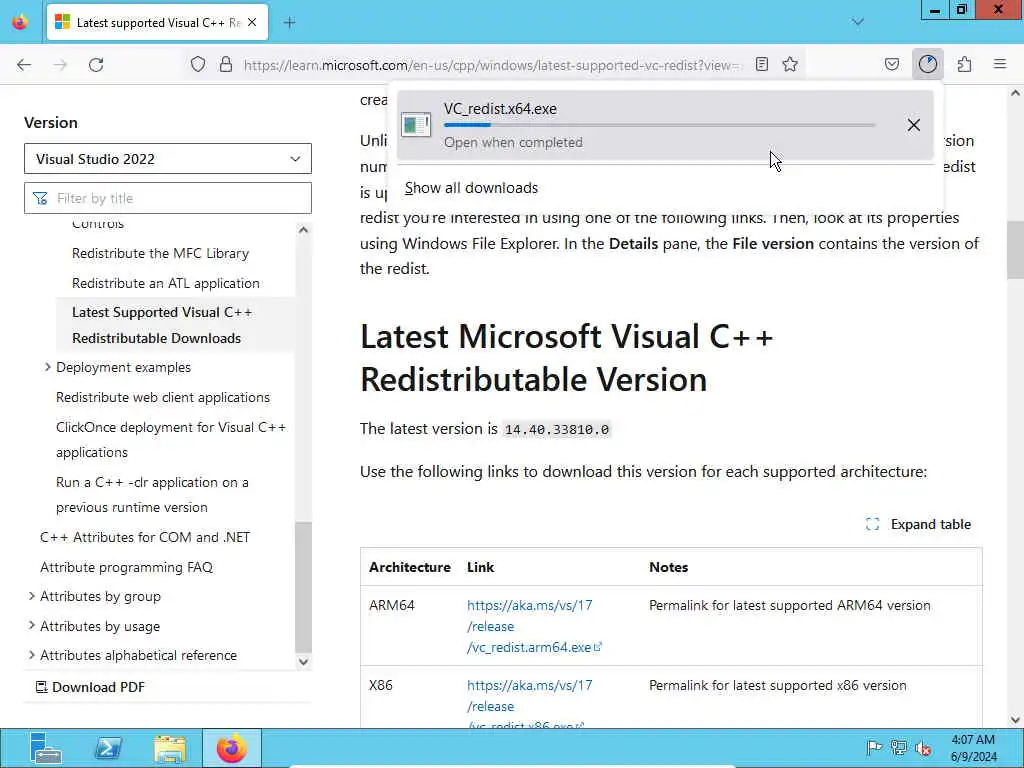Open File Explorer from taskbar
The height and width of the screenshot is (768, 1024).
pos(170,748)
